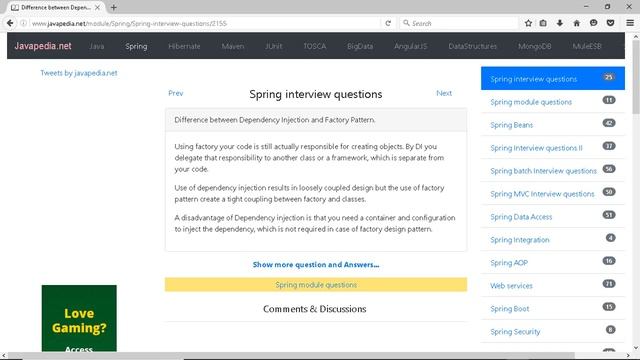
Task: Click the browser Search field
Action: coord(459,23)
